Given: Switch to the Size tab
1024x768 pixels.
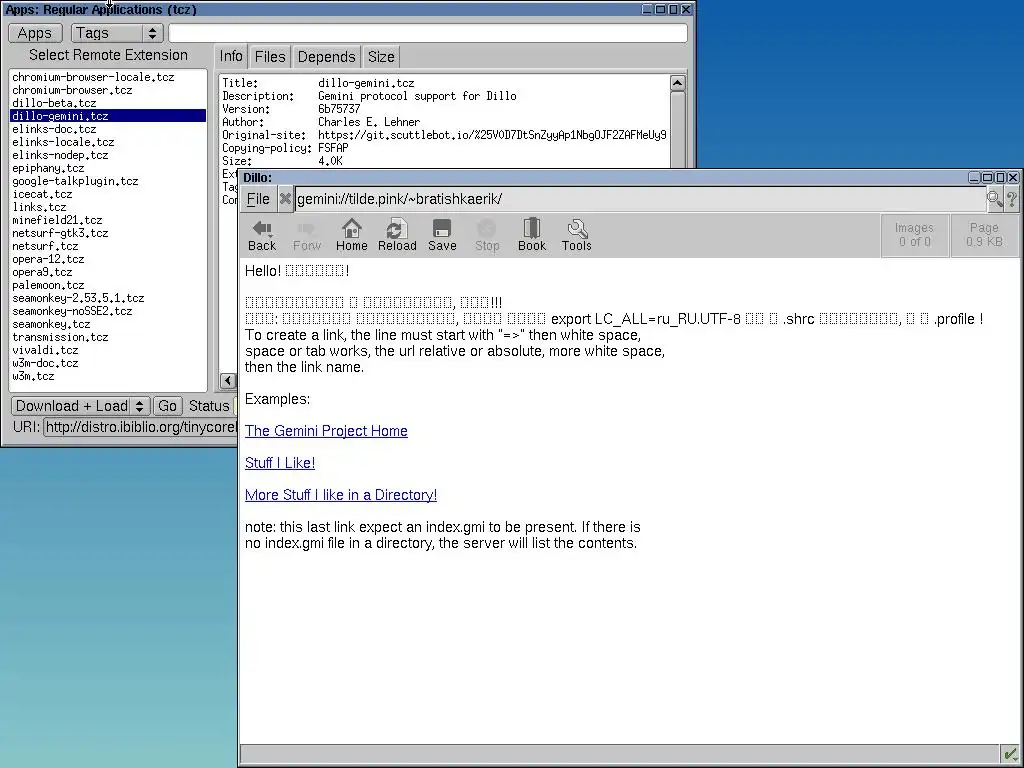Looking at the screenshot, I should [381, 57].
